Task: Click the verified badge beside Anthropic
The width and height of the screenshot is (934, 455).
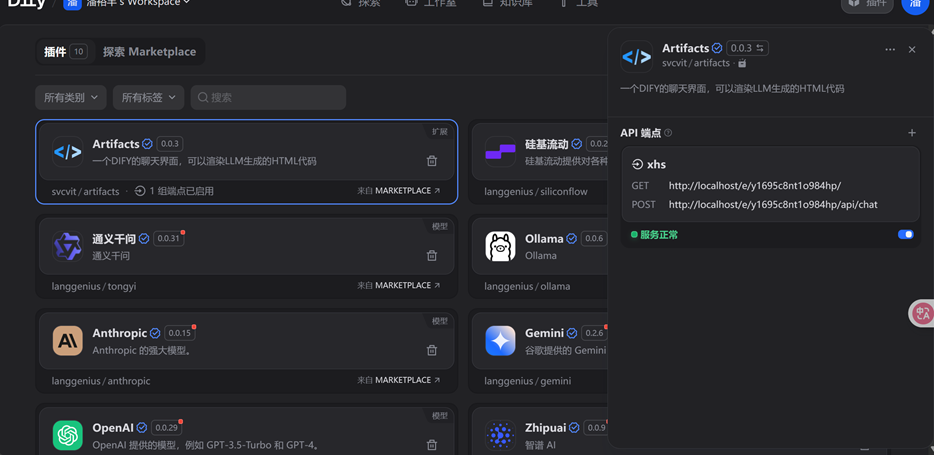Action: click(155, 333)
